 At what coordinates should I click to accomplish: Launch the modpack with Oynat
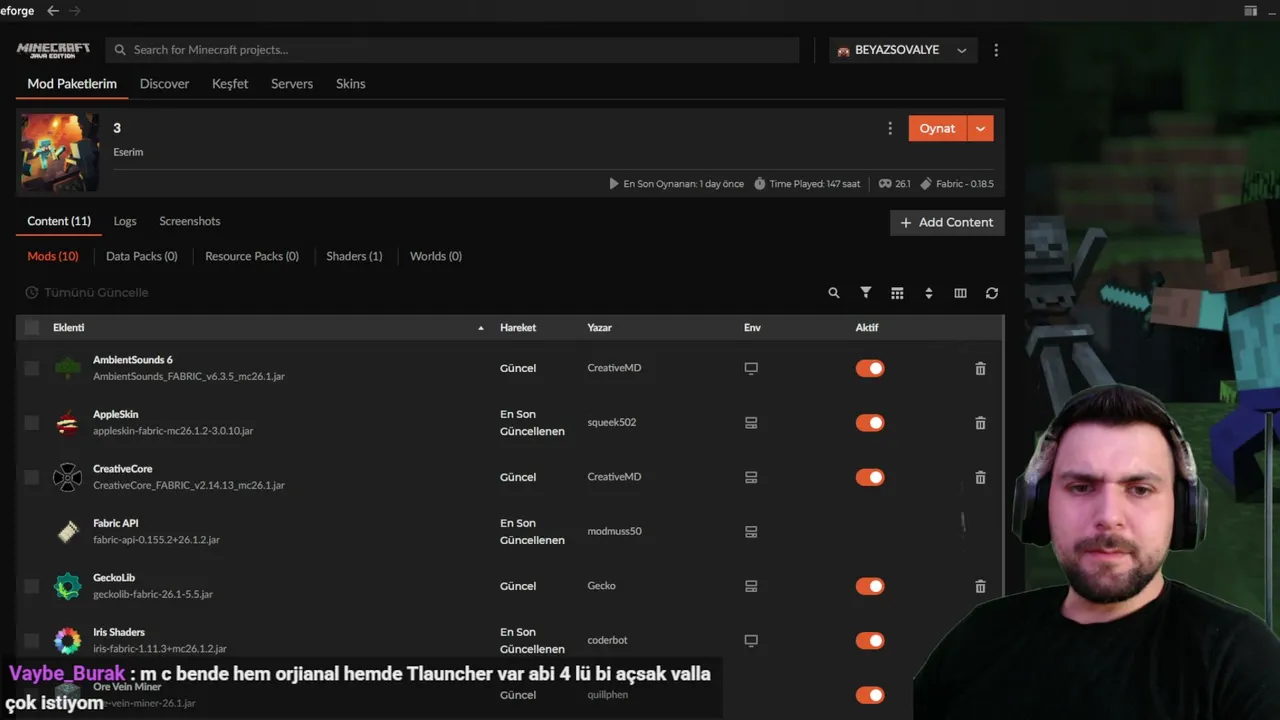coord(937,128)
